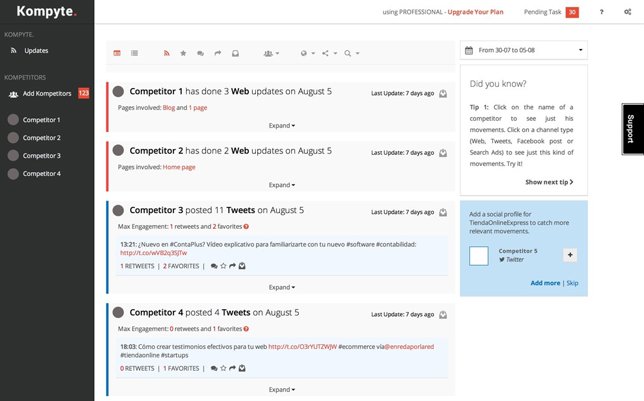Expand the Competitor 3 tweets card
This screenshot has height=401, width=644.
[x=282, y=287]
